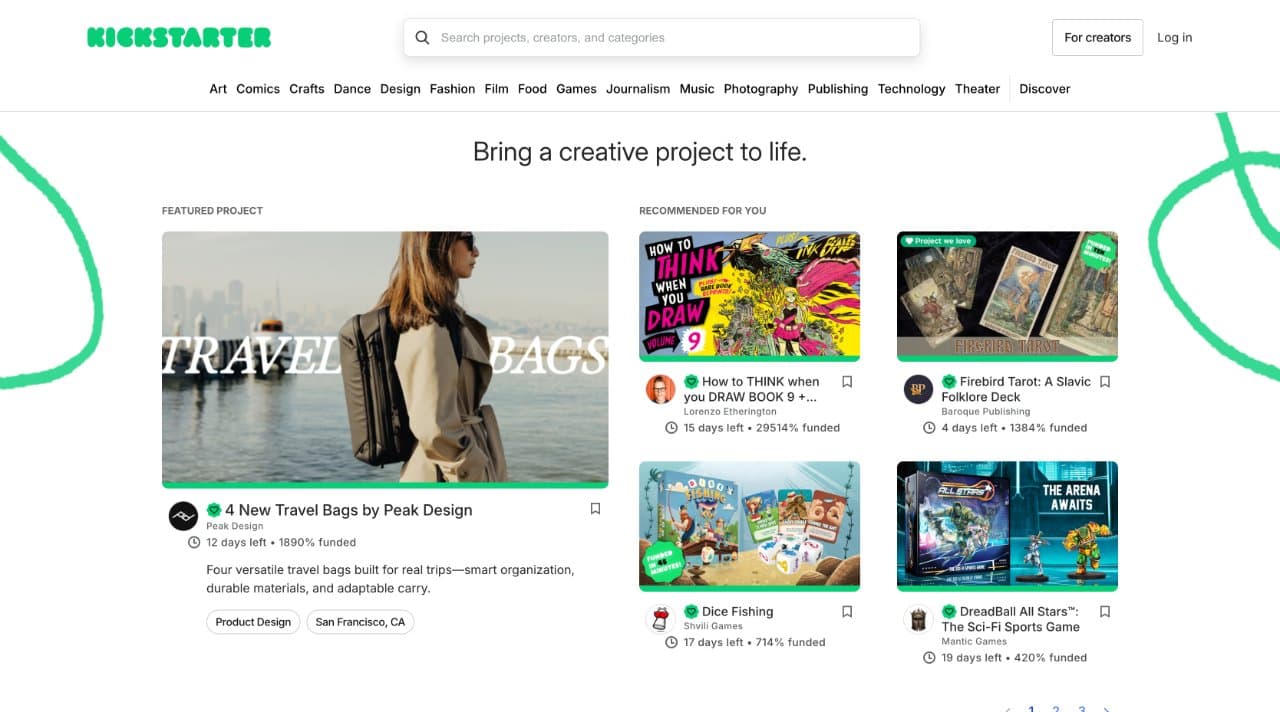This screenshot has width=1280, height=712.
Task: Click green badge beside 4 New Travel Bags
Action: 214,510
